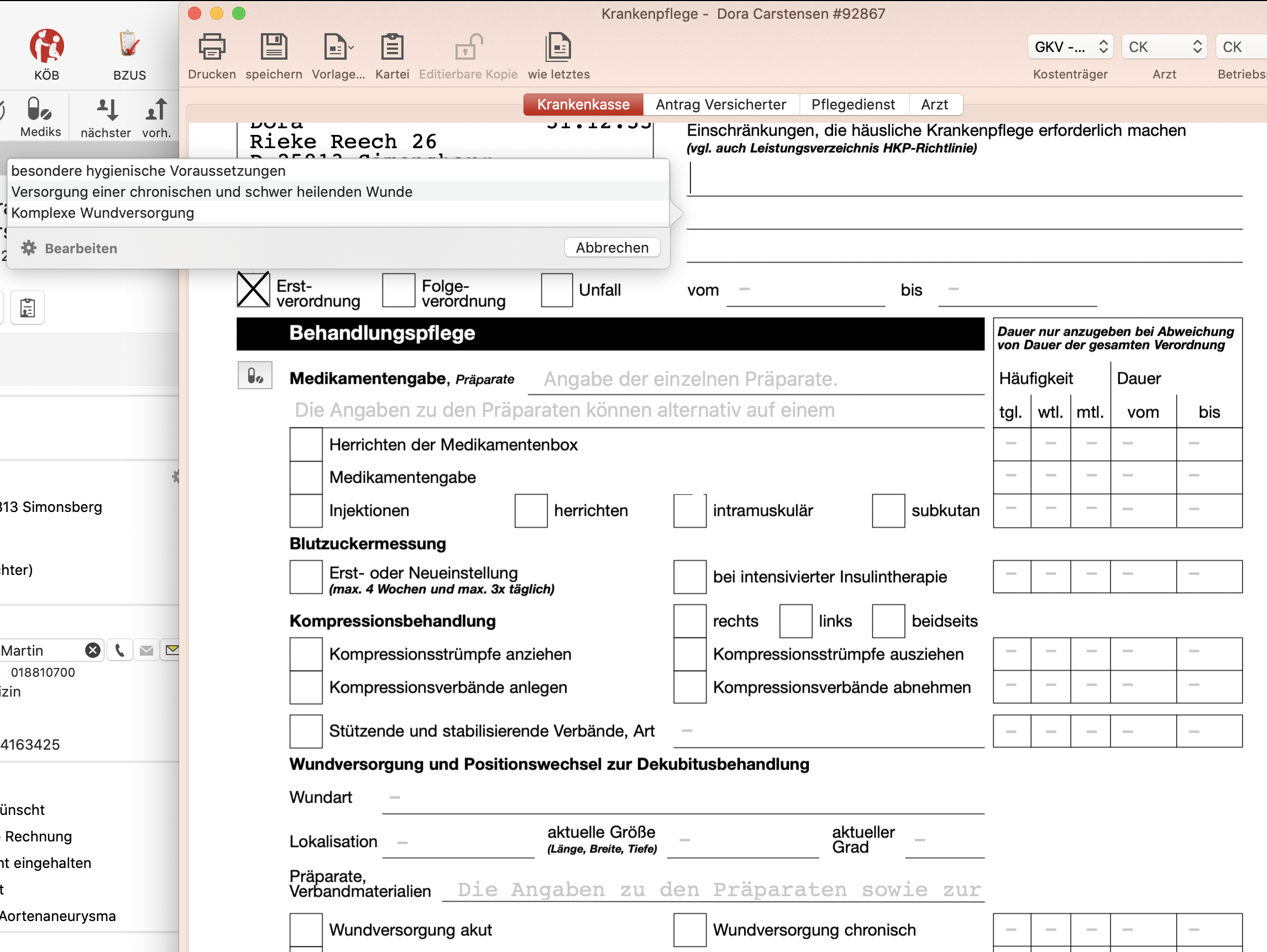Screen dimensions: 1267x952
Task: Check Wundversorgung chronisch box
Action: point(690,930)
